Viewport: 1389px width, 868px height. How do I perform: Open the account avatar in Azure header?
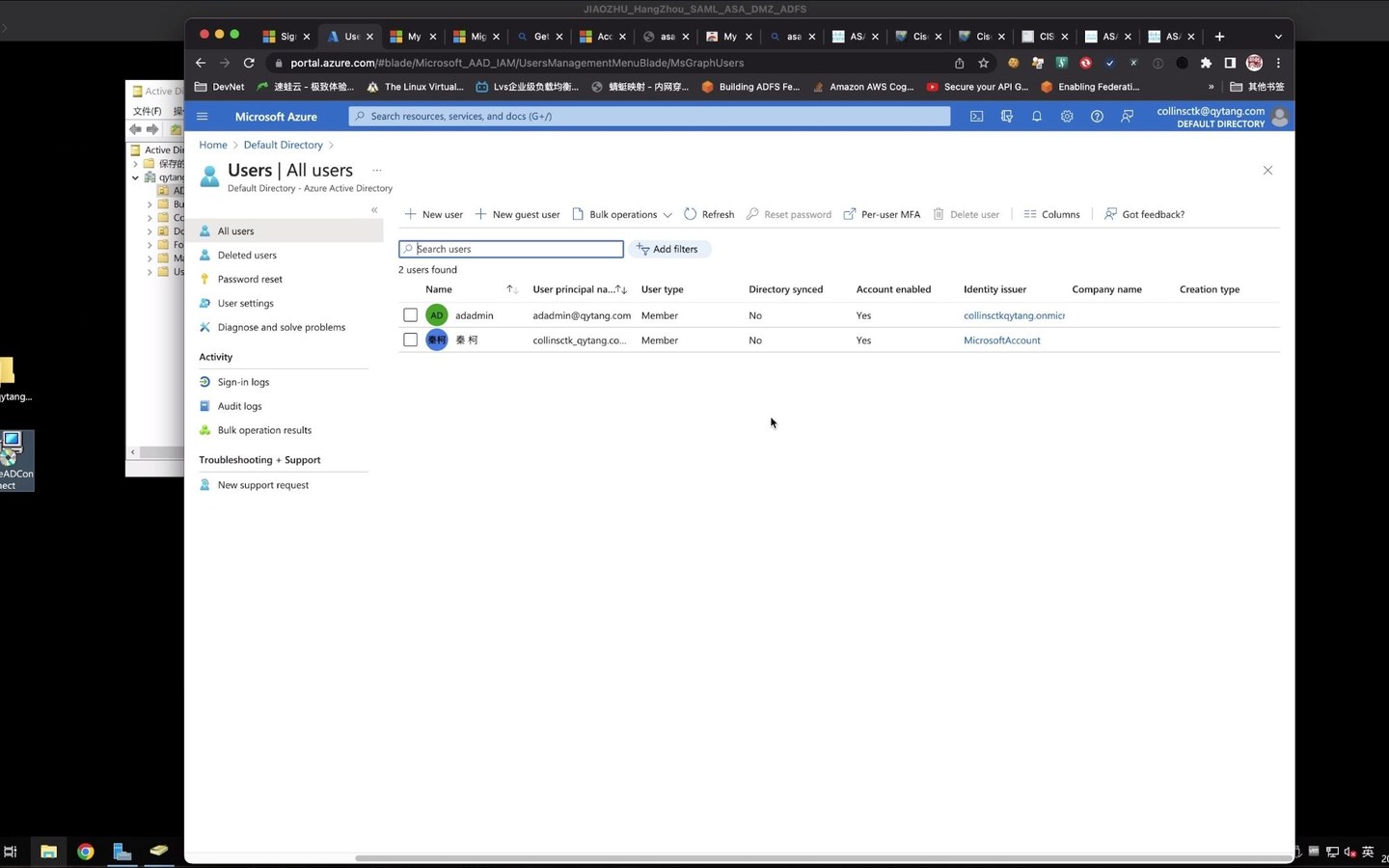(1280, 117)
